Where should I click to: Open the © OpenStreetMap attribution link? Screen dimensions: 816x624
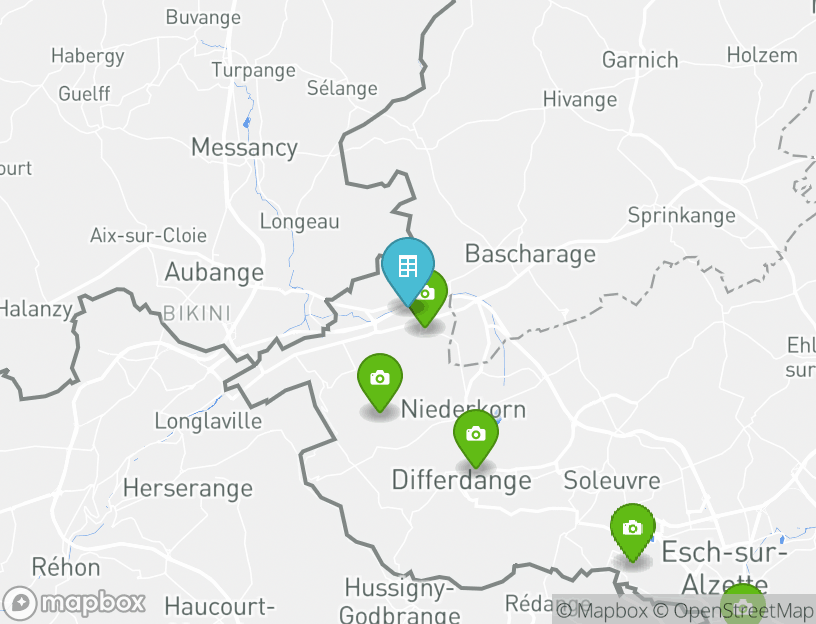coord(733,610)
